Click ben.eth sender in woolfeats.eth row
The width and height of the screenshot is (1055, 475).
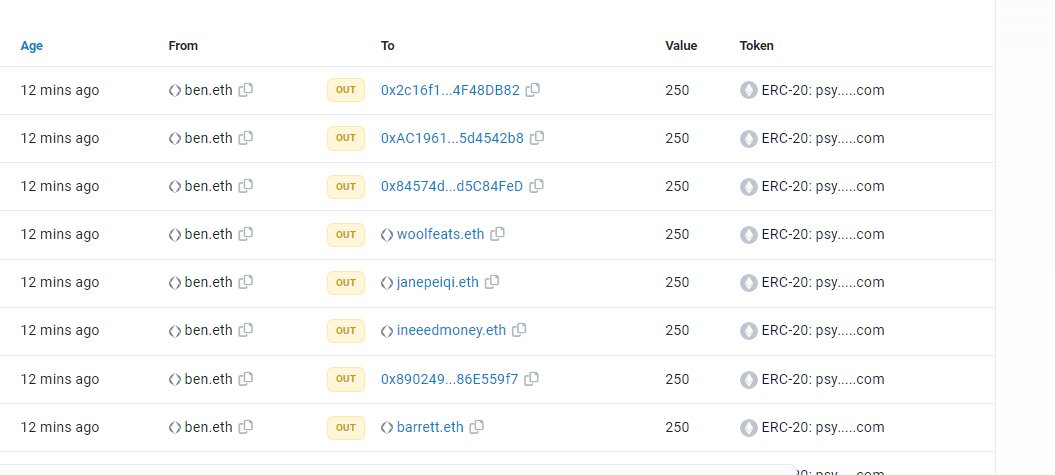(x=209, y=234)
